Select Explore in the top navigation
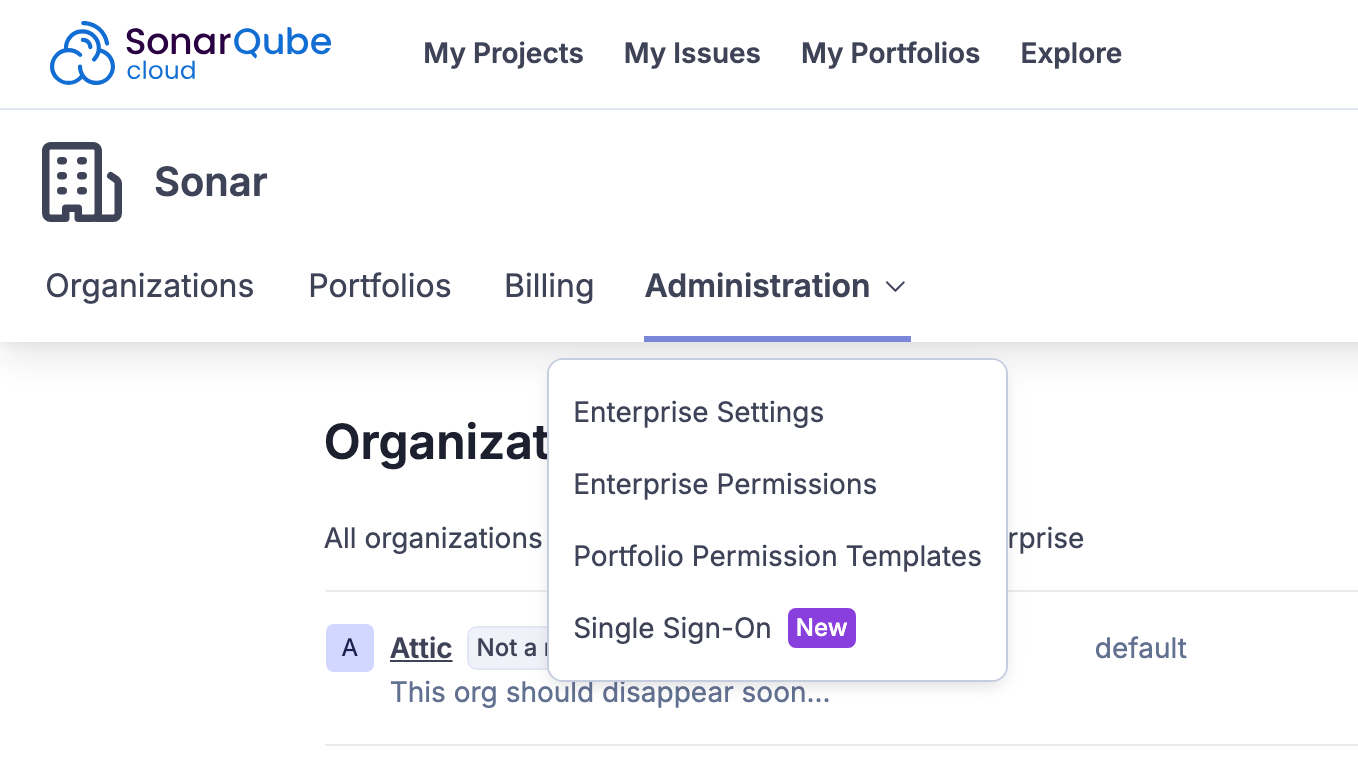1358x770 pixels. click(1070, 53)
